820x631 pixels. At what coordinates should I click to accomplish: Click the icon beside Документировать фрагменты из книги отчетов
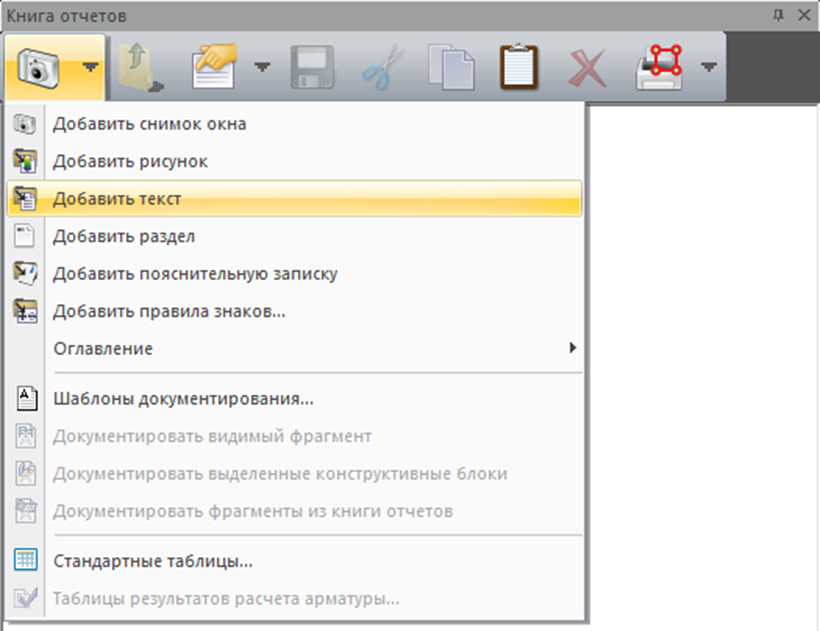point(26,511)
